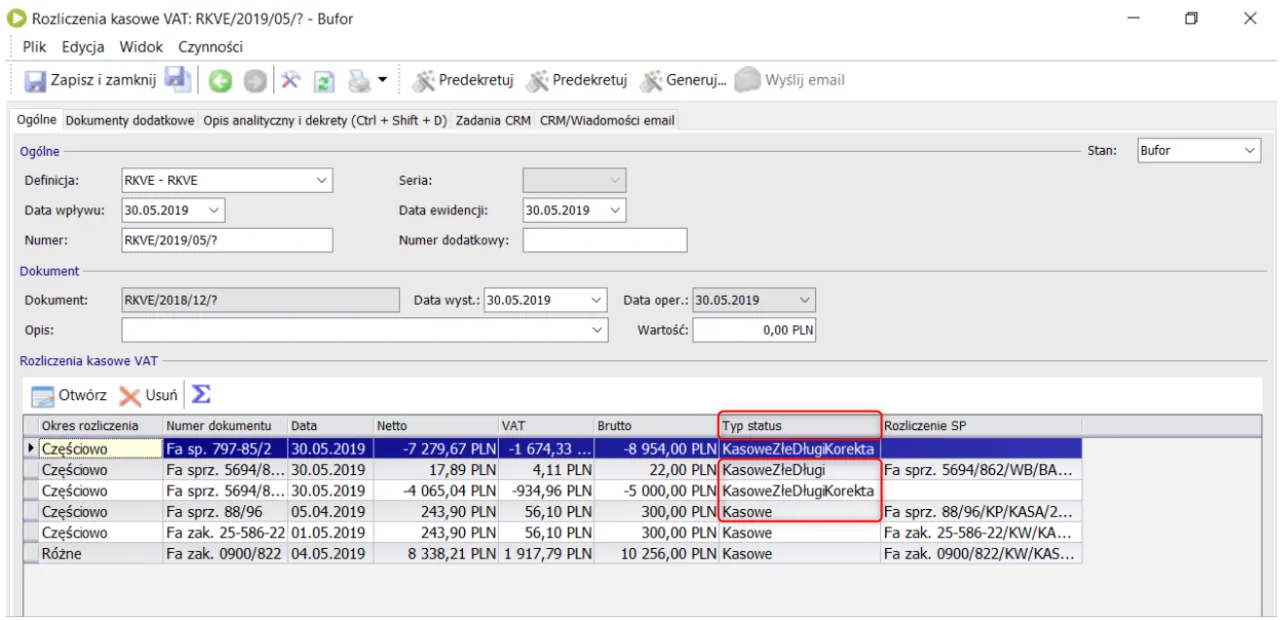Open the crossed tools settings icon

pyautogui.click(x=290, y=80)
